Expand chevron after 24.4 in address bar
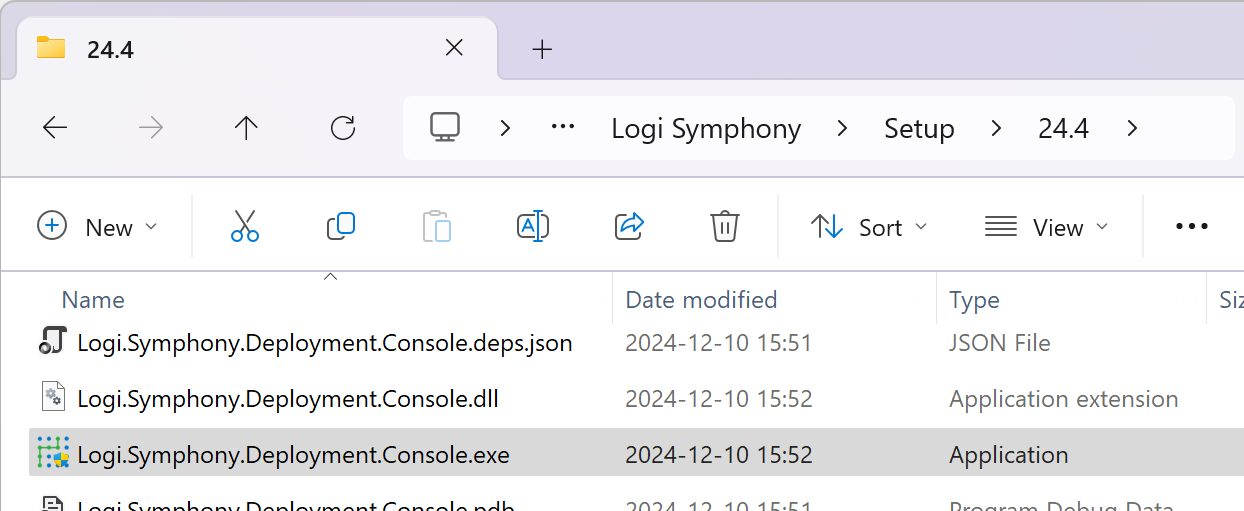The image size is (1244, 511). [1132, 128]
